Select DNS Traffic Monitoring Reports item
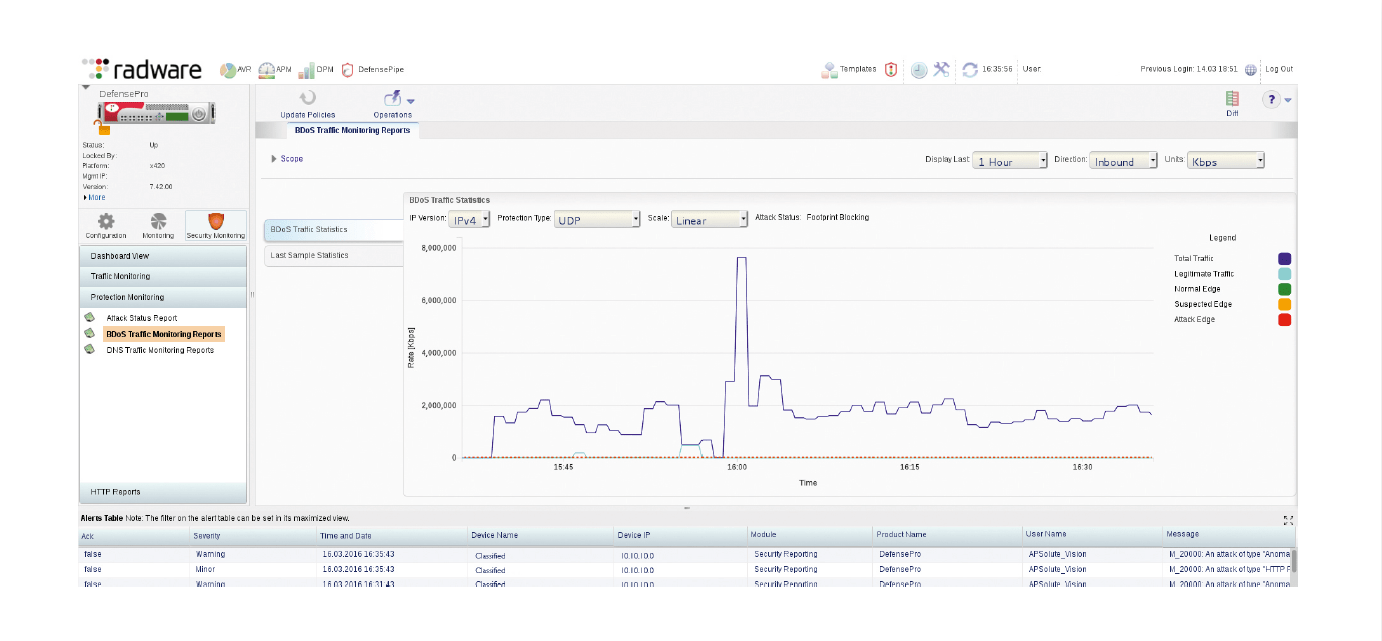This screenshot has height=641, width=1382. click(x=160, y=350)
